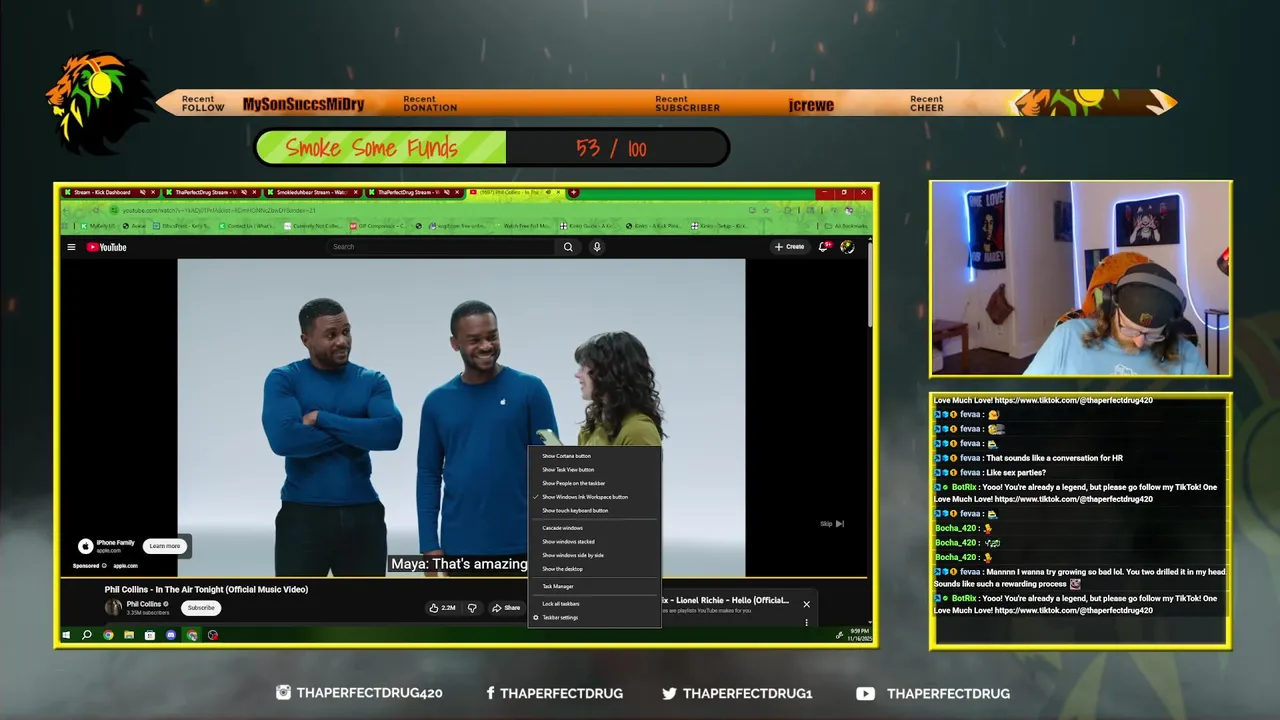This screenshot has height=720, width=1280.
Task: Open the Watch Free Full Mo... bookmark
Action: (521, 226)
